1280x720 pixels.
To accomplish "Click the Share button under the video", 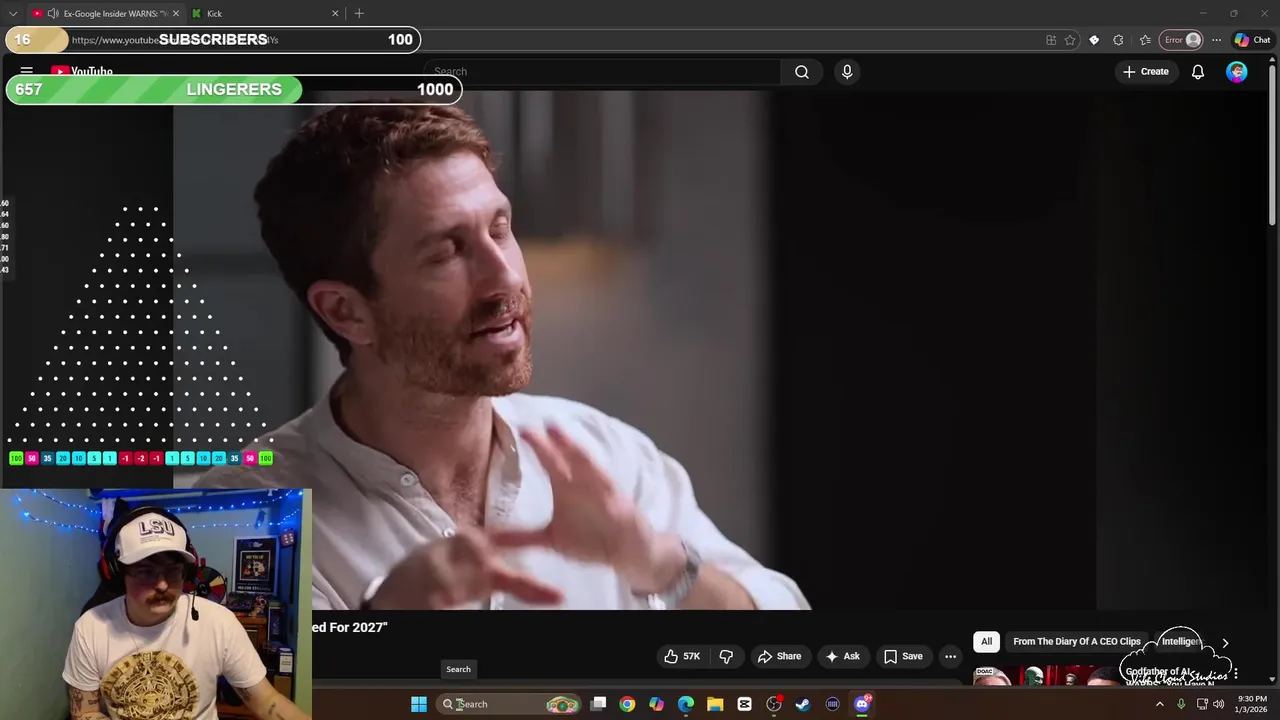I will pyautogui.click(x=779, y=656).
